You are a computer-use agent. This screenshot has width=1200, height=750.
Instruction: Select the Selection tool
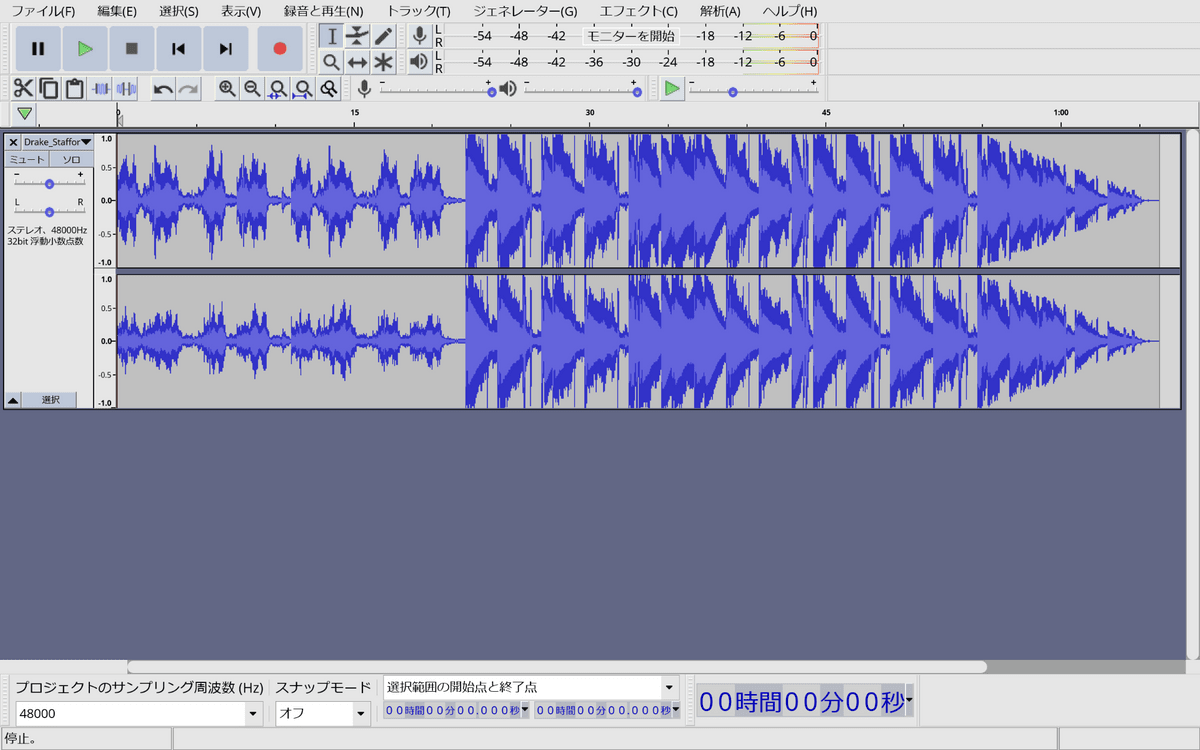(331, 36)
